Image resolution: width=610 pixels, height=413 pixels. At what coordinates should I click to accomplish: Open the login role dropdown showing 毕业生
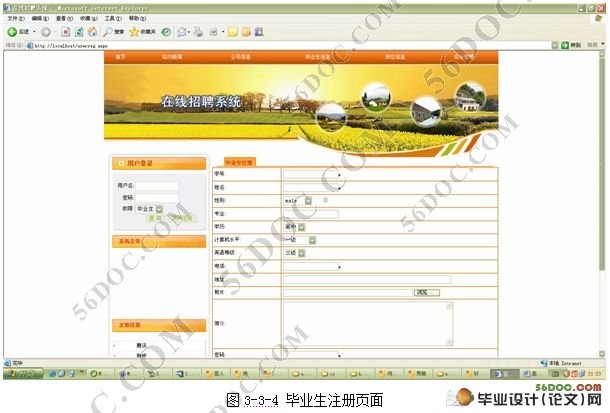159,209
